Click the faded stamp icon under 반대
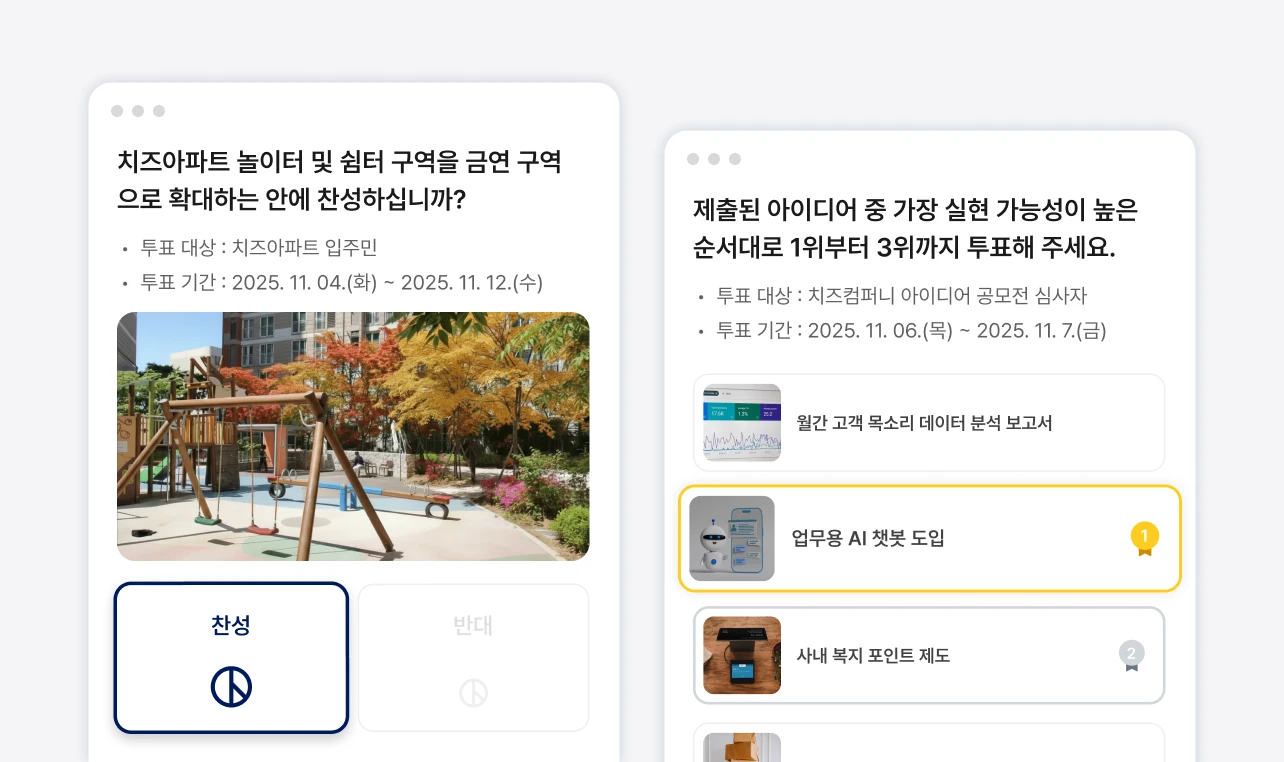Image resolution: width=1284 pixels, height=762 pixels. [473, 692]
